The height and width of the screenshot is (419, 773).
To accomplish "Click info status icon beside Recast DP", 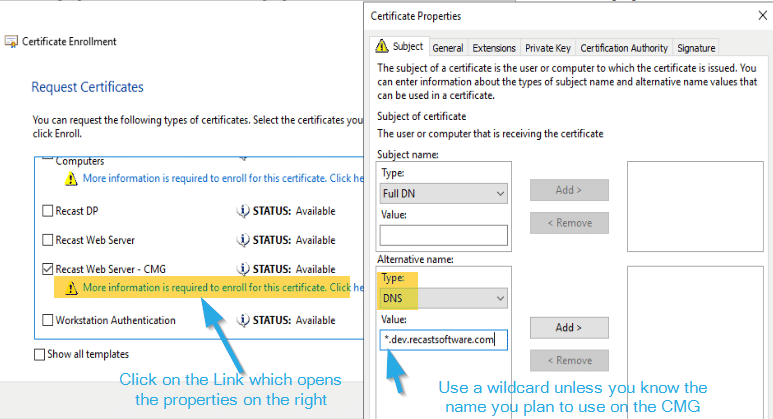I will (x=241, y=211).
